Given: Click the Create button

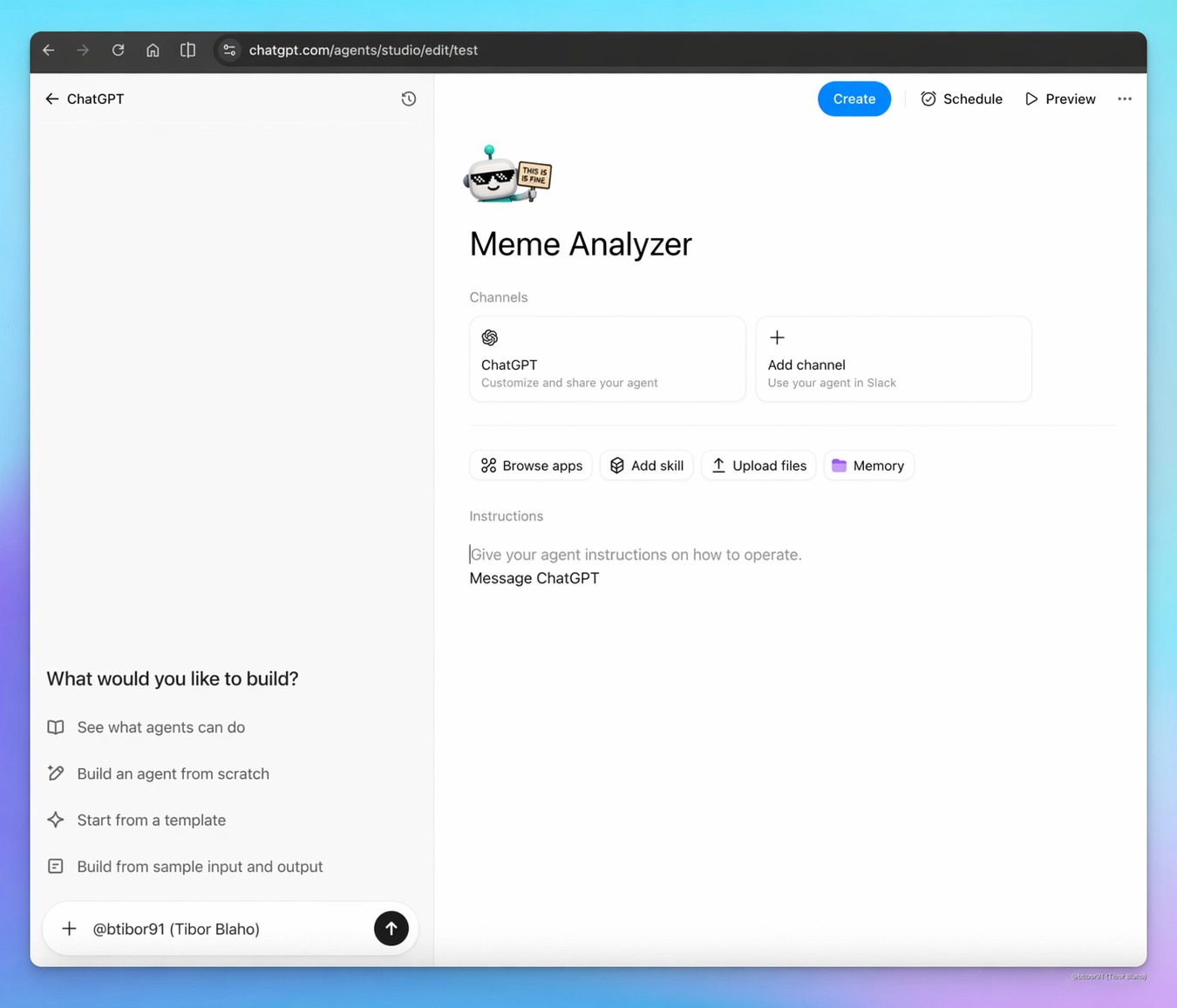Looking at the screenshot, I should click(x=854, y=99).
